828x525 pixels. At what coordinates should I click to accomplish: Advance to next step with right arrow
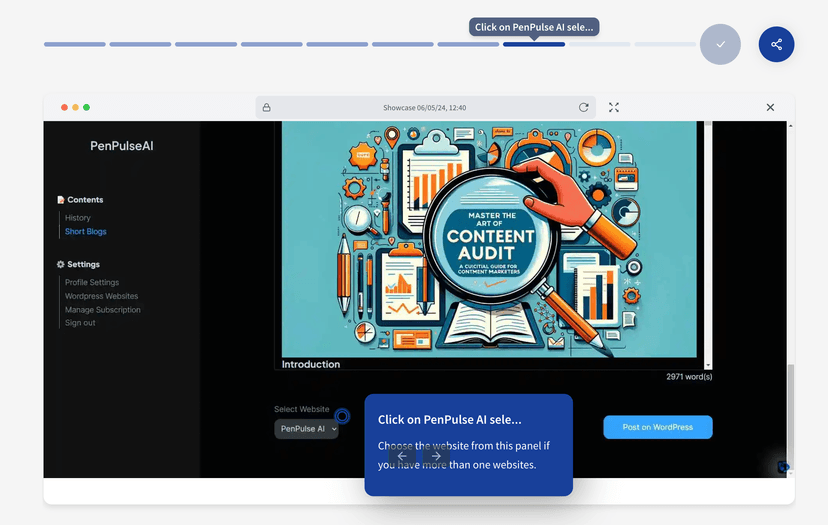[x=436, y=456]
